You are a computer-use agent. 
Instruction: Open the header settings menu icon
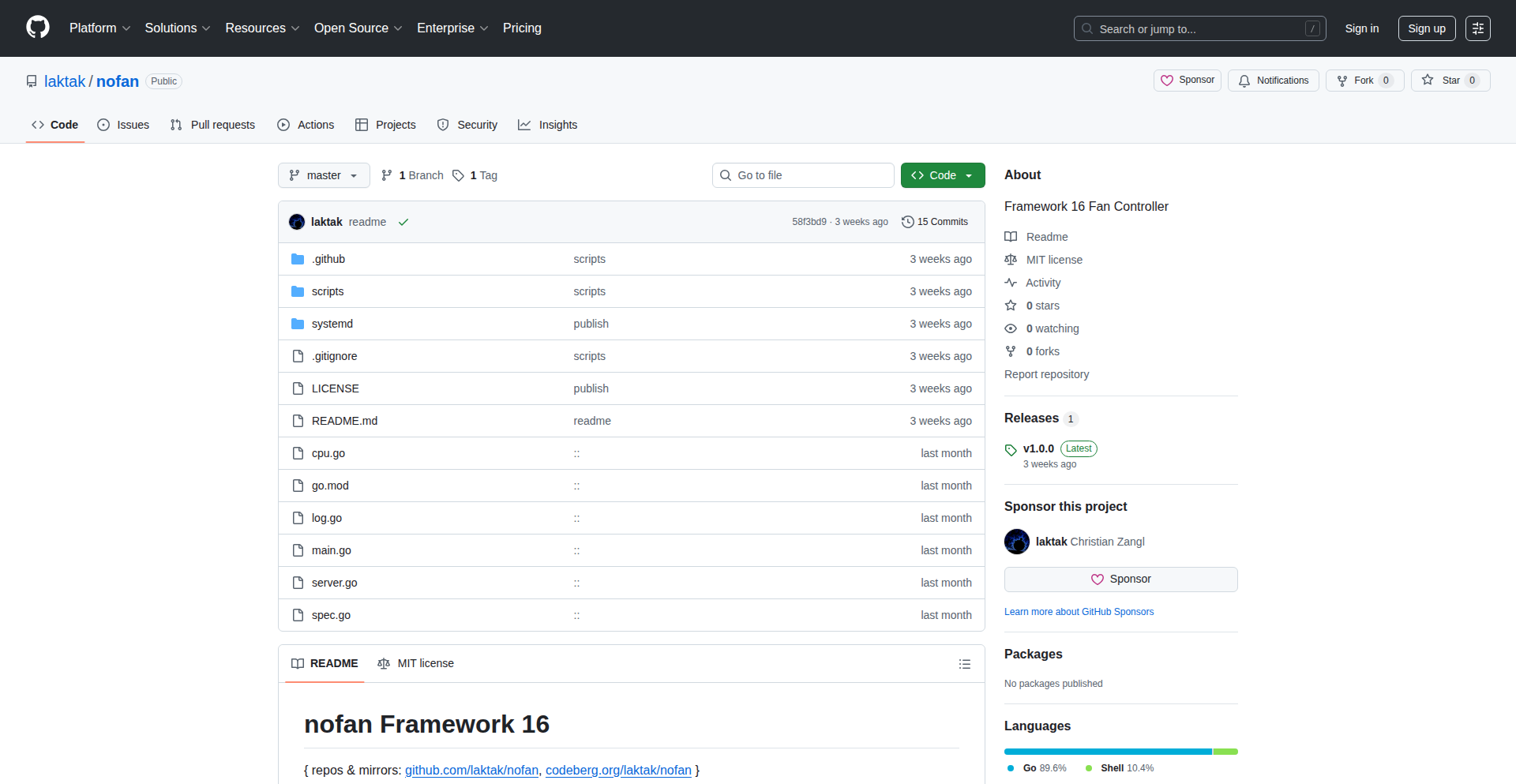pos(1477,28)
